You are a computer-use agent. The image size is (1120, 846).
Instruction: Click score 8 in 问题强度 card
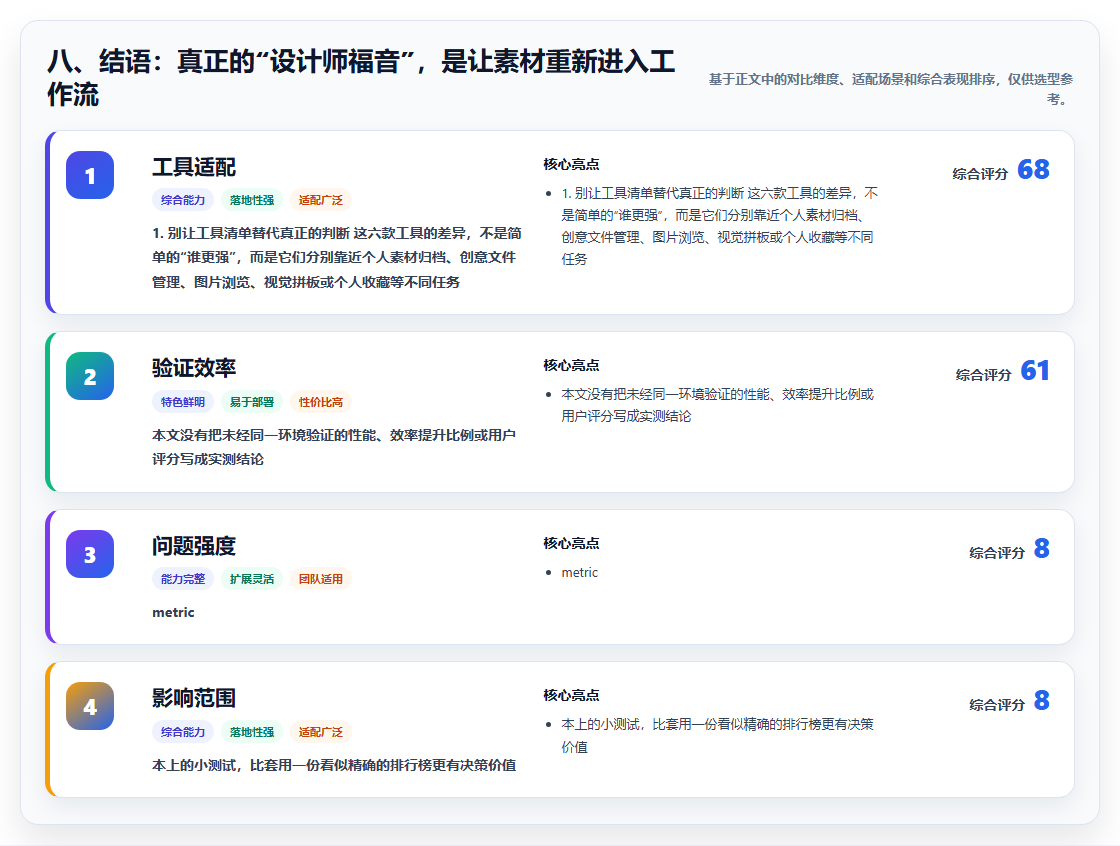[x=1042, y=548]
